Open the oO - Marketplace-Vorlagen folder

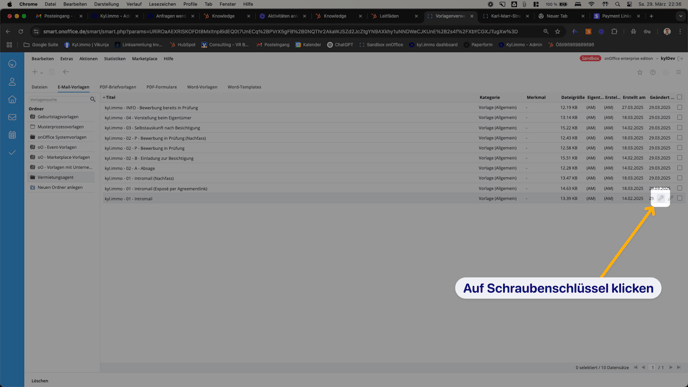[x=64, y=157]
